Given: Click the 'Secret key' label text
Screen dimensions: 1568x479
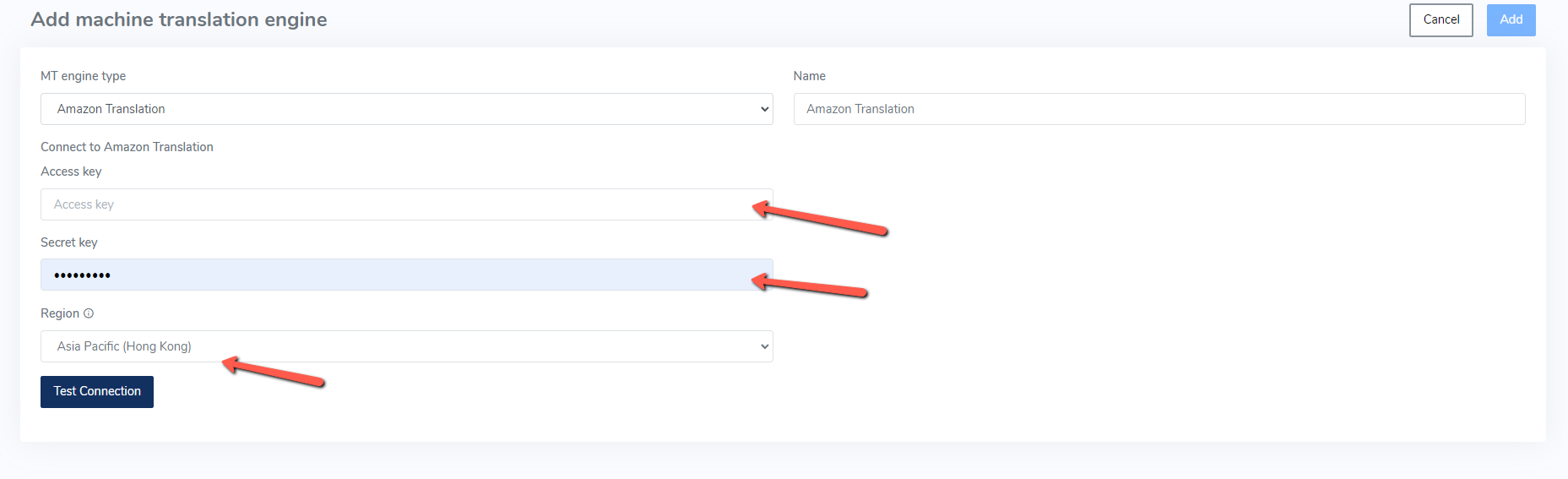Looking at the screenshot, I should pyautogui.click(x=69, y=242).
